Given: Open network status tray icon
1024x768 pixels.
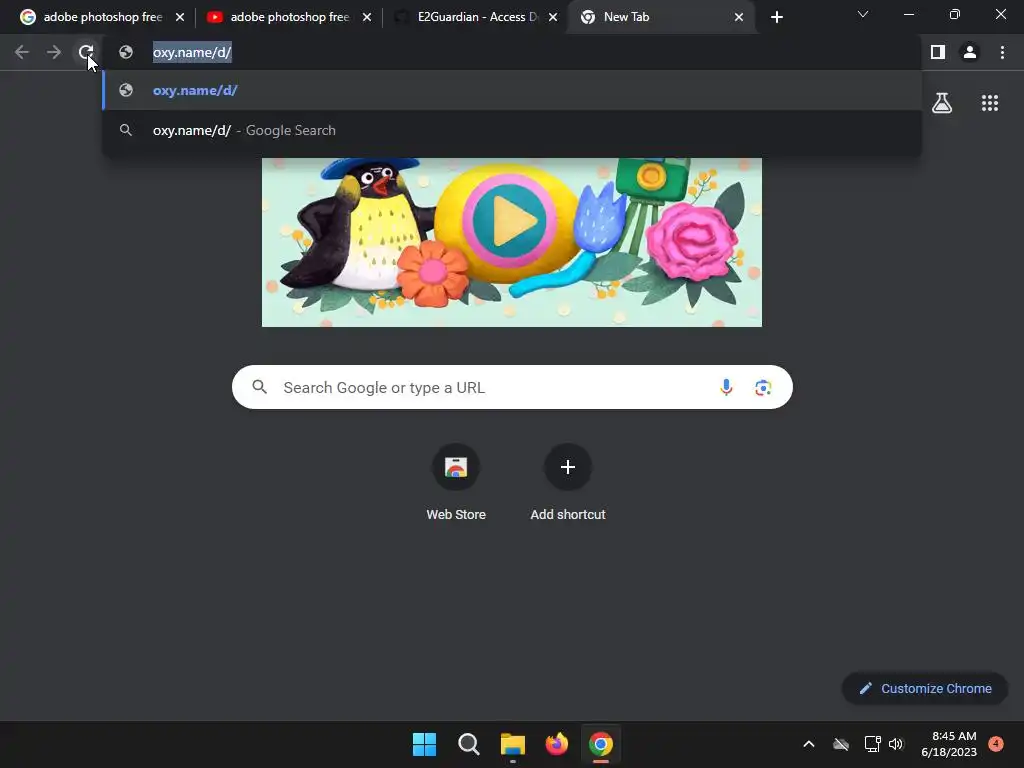Looking at the screenshot, I should click(872, 744).
